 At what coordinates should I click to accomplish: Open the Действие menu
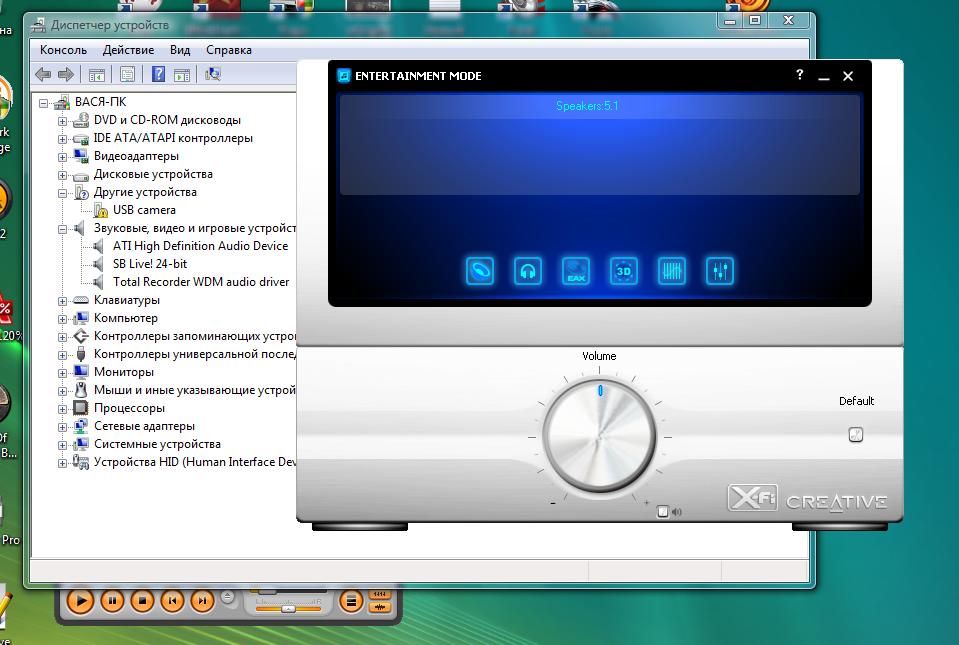(128, 50)
